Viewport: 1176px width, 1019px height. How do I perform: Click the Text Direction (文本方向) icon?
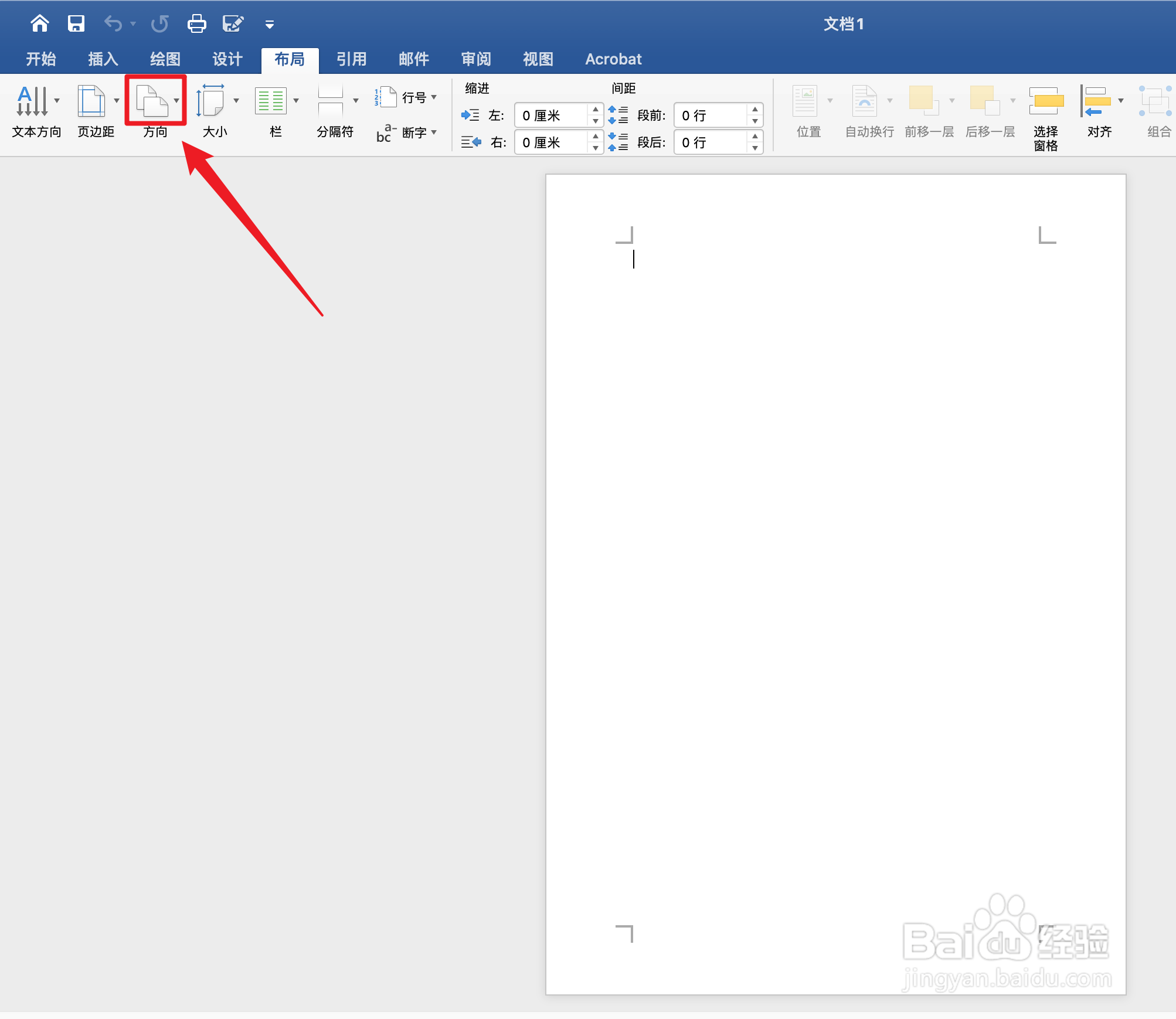pos(32,101)
